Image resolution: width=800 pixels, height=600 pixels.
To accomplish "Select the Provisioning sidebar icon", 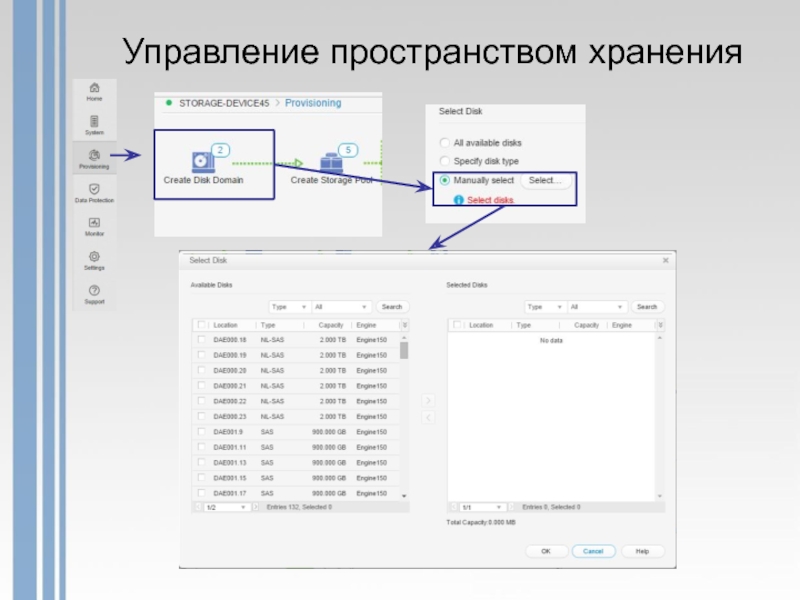I will click(x=94, y=155).
